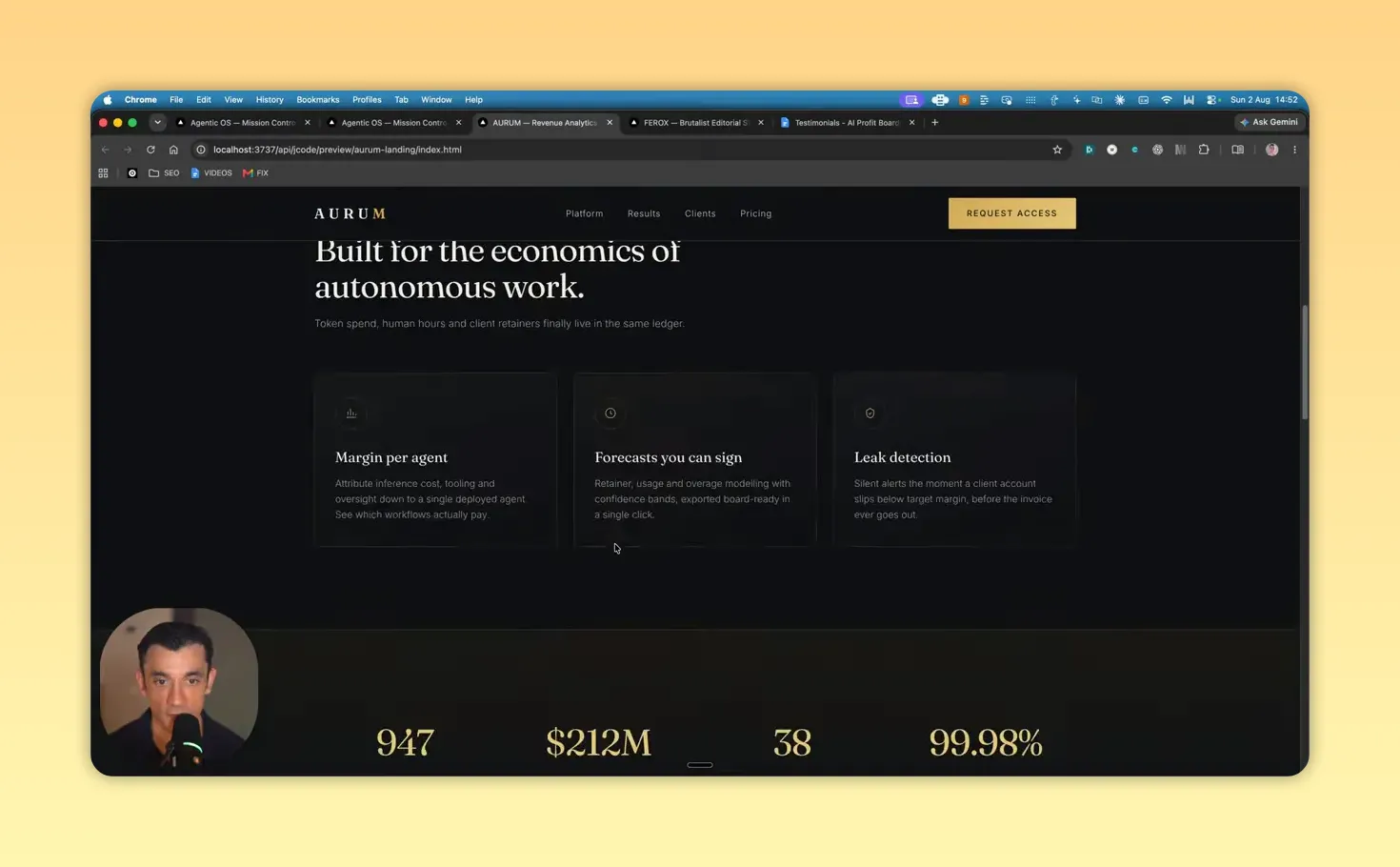Open the home page via the house icon

pyautogui.click(x=173, y=150)
